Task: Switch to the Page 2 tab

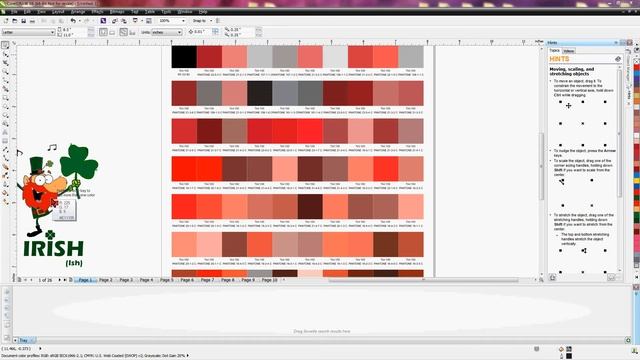Action: (105, 280)
